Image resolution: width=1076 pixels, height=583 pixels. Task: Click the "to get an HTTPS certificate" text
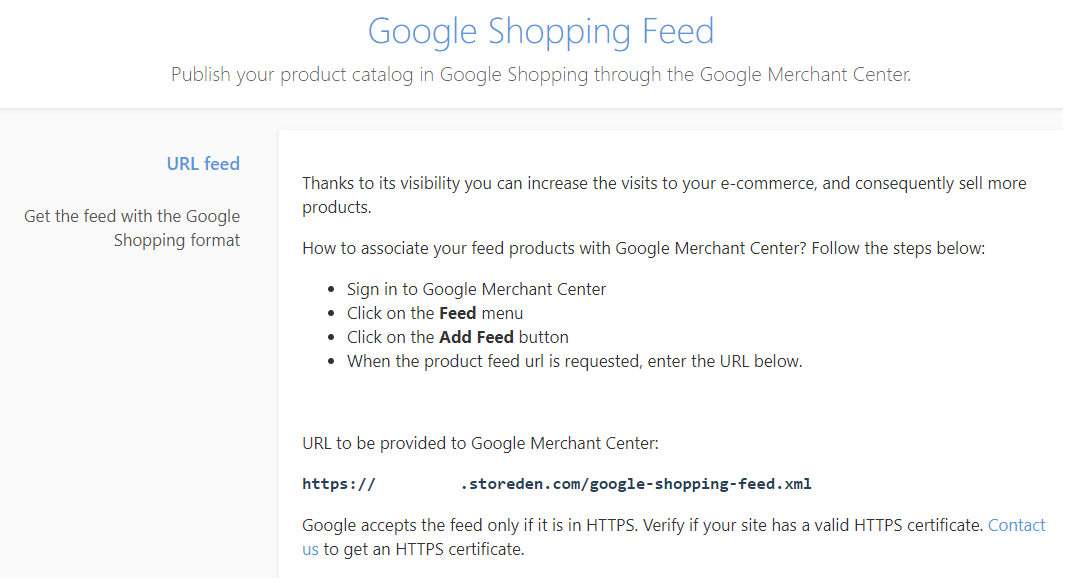[423, 550]
